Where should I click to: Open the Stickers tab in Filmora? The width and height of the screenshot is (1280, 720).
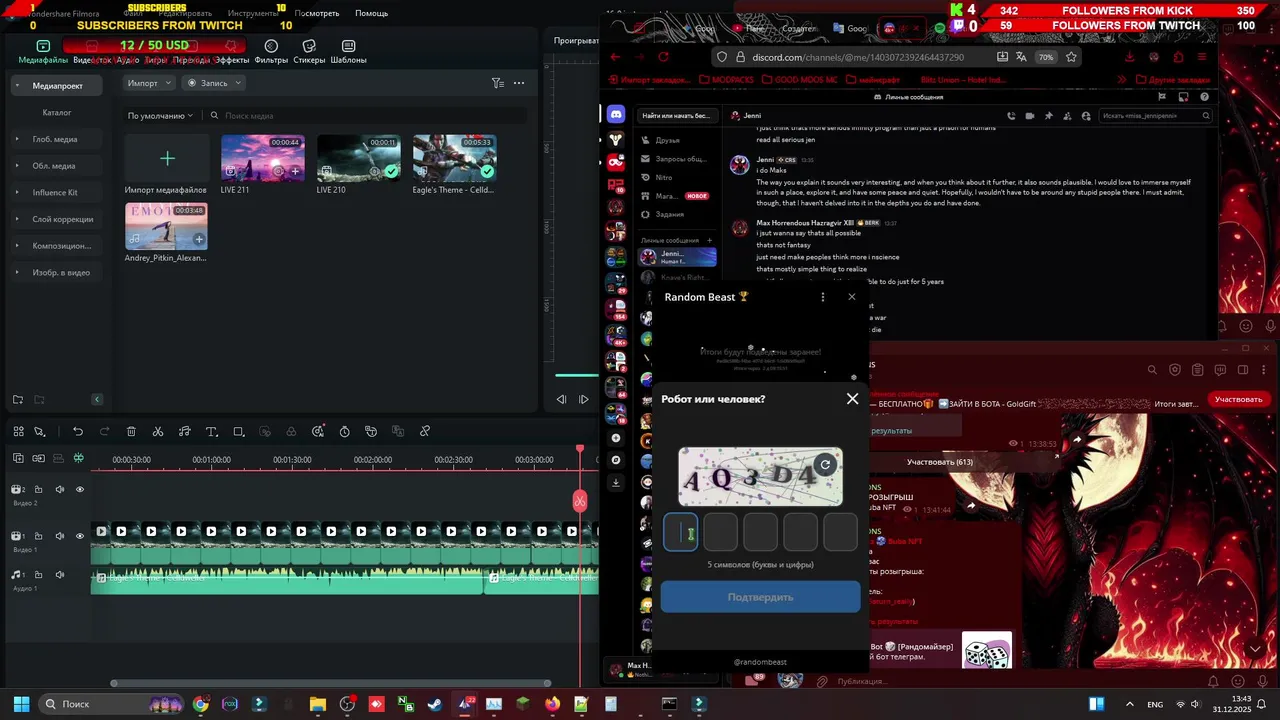coord(309,53)
